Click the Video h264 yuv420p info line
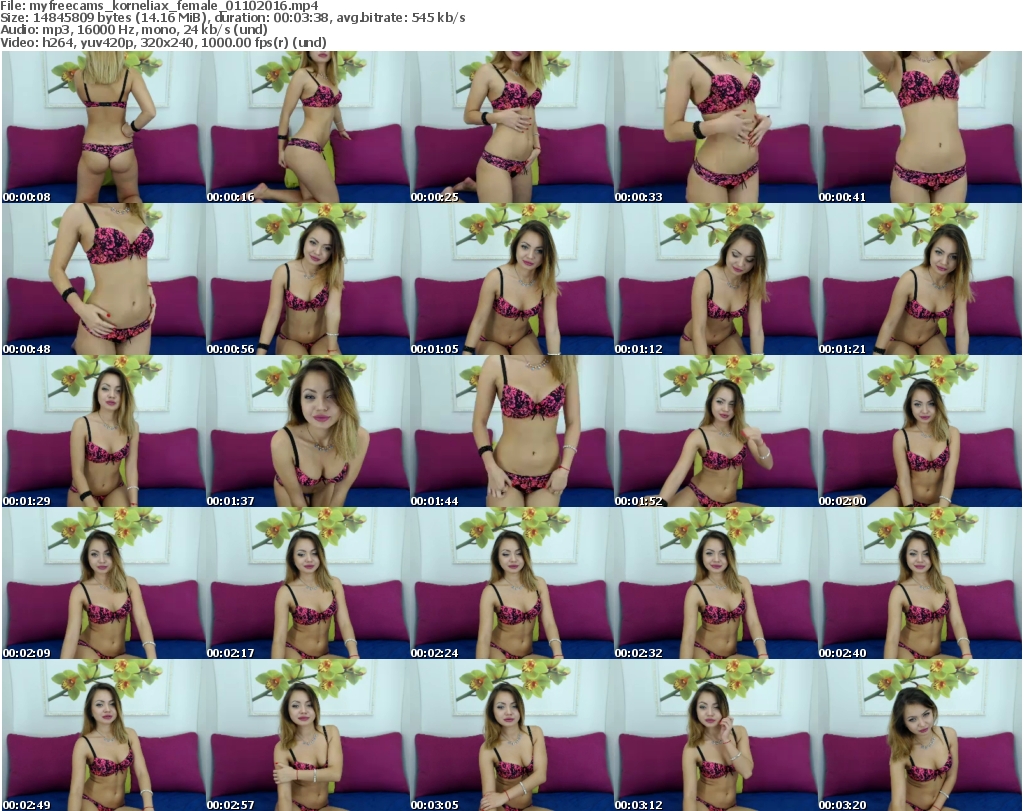The image size is (1024, 811). 163,42
